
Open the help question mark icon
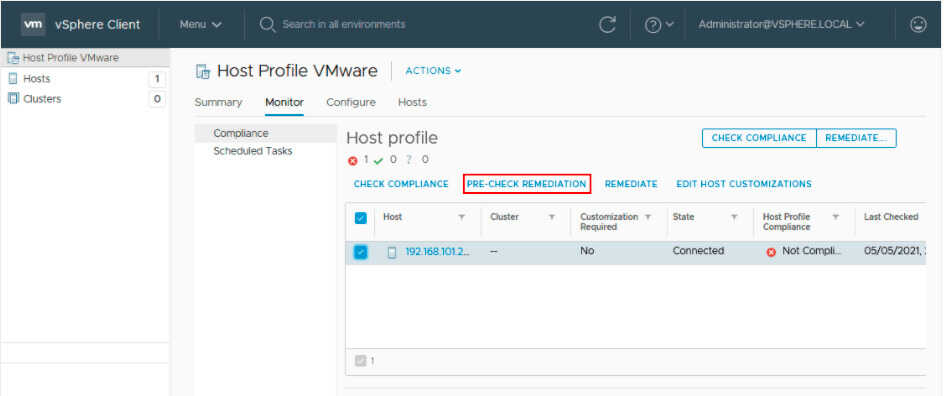pyautogui.click(x=653, y=25)
